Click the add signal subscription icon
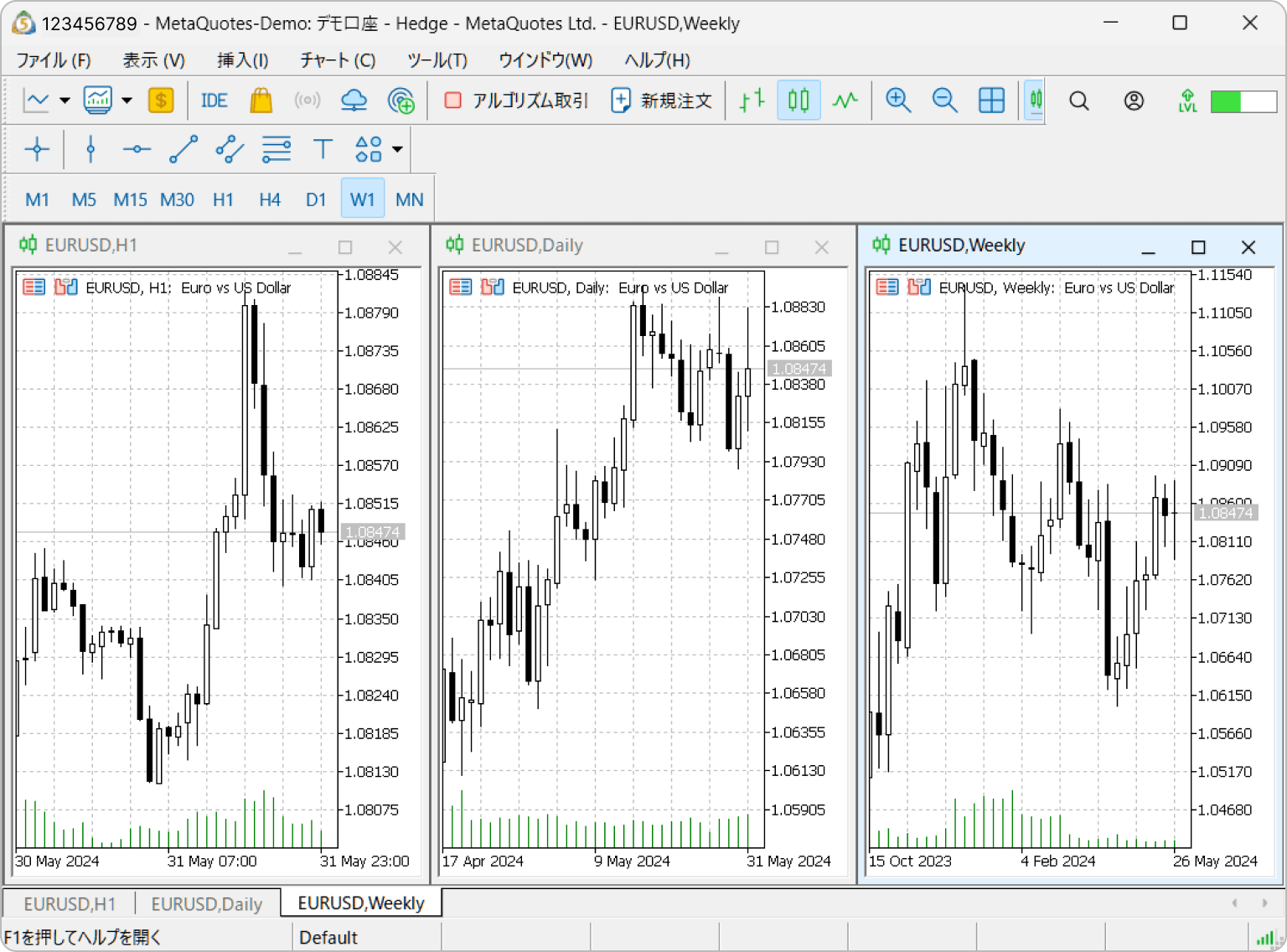This screenshot has width=1287, height=952. pos(401,101)
